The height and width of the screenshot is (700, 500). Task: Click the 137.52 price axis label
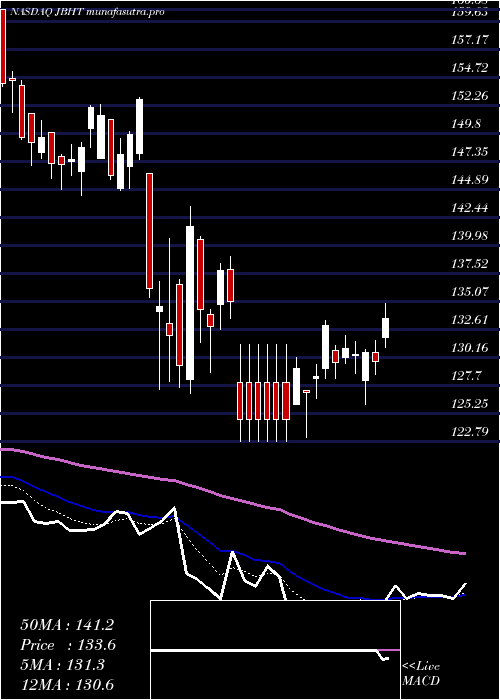coord(468,264)
